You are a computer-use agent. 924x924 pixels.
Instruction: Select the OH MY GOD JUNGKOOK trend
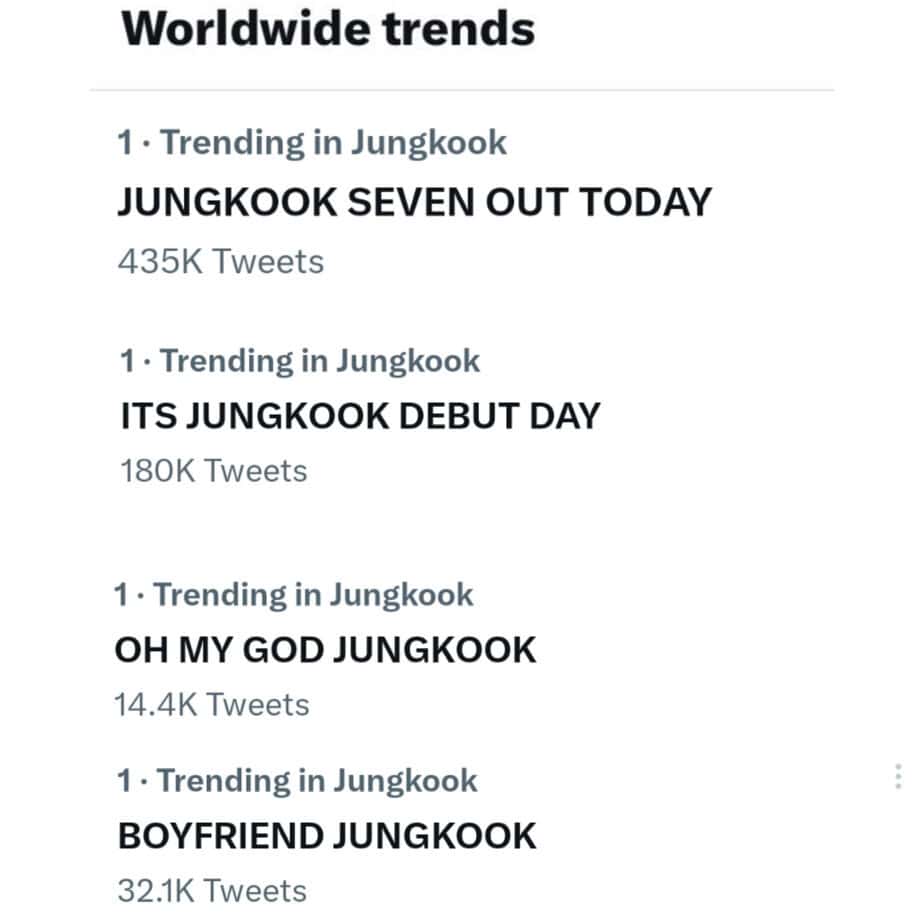[325, 650]
